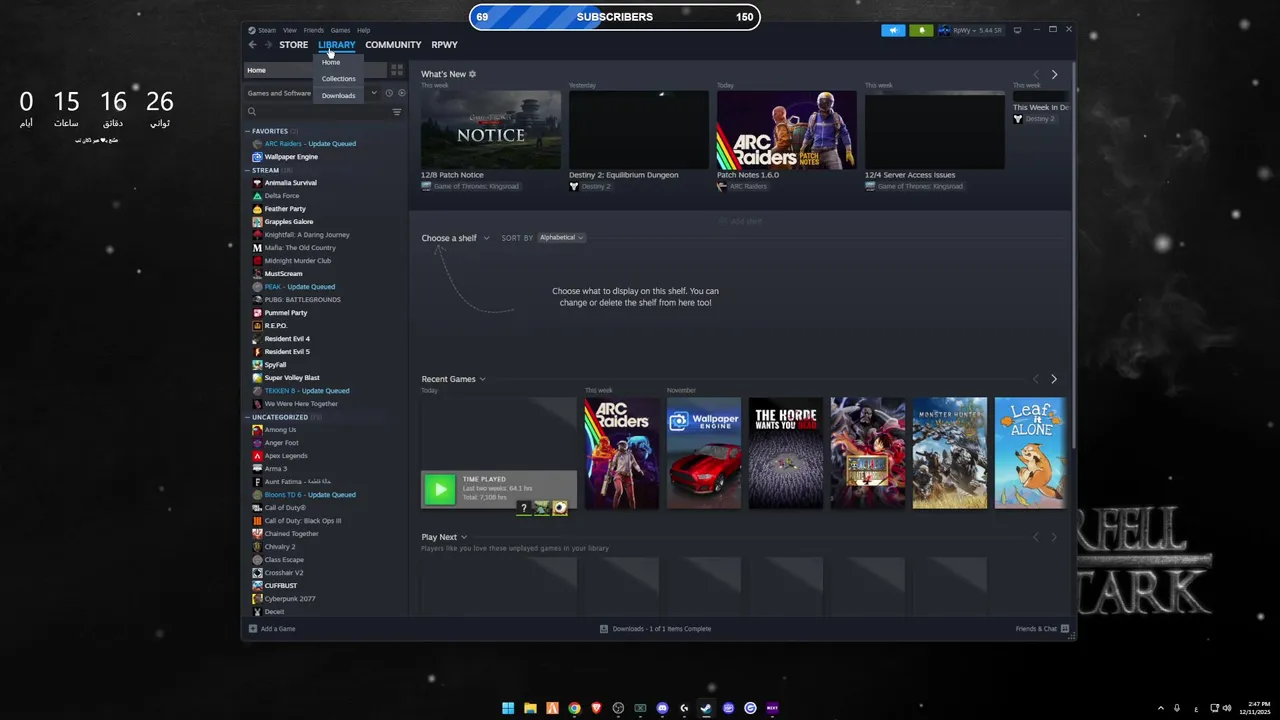The image size is (1280, 720).
Task: Click the Add a Game plus icon
Action: [x=253, y=629]
